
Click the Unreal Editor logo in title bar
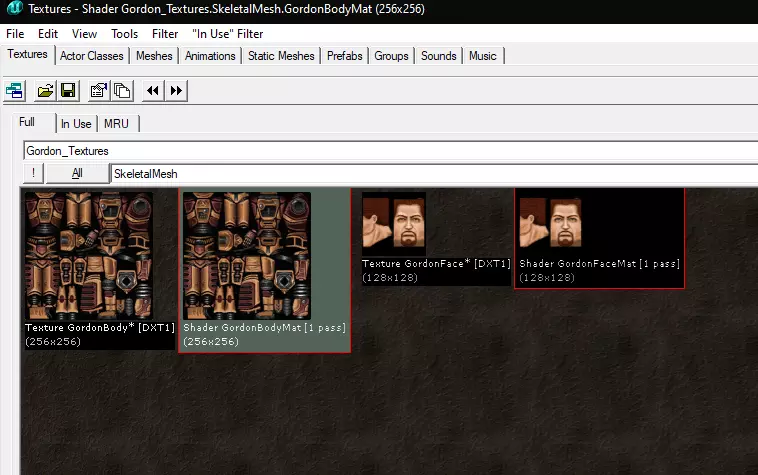pos(15,8)
